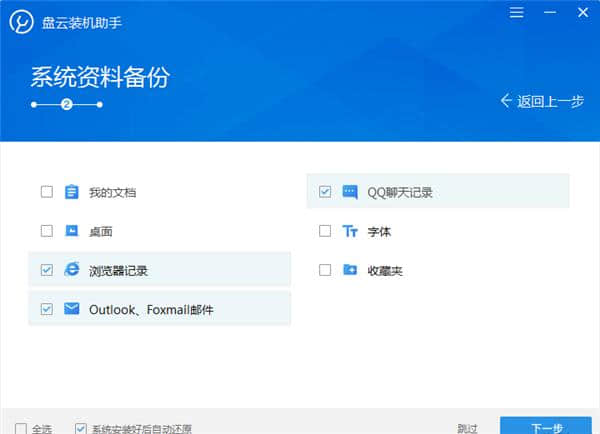
Task: Select the Outlook、Foxmail邮件 label text
Action: tap(151, 310)
